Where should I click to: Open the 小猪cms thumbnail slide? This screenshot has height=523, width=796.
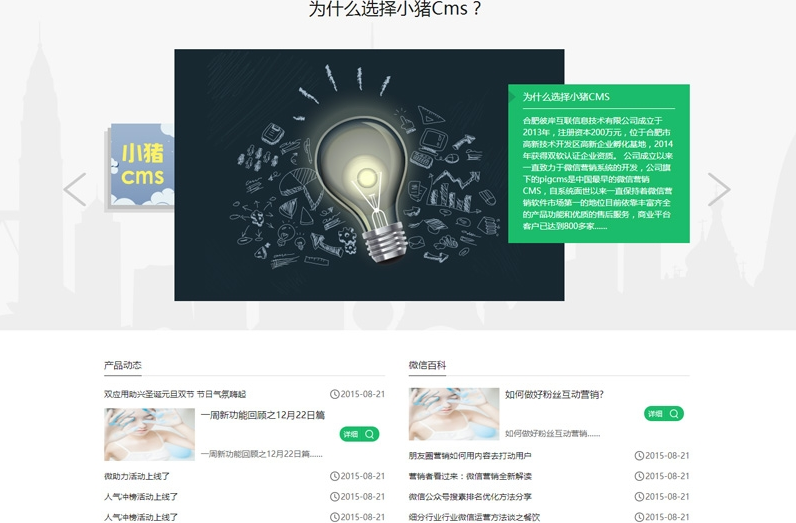(142, 166)
